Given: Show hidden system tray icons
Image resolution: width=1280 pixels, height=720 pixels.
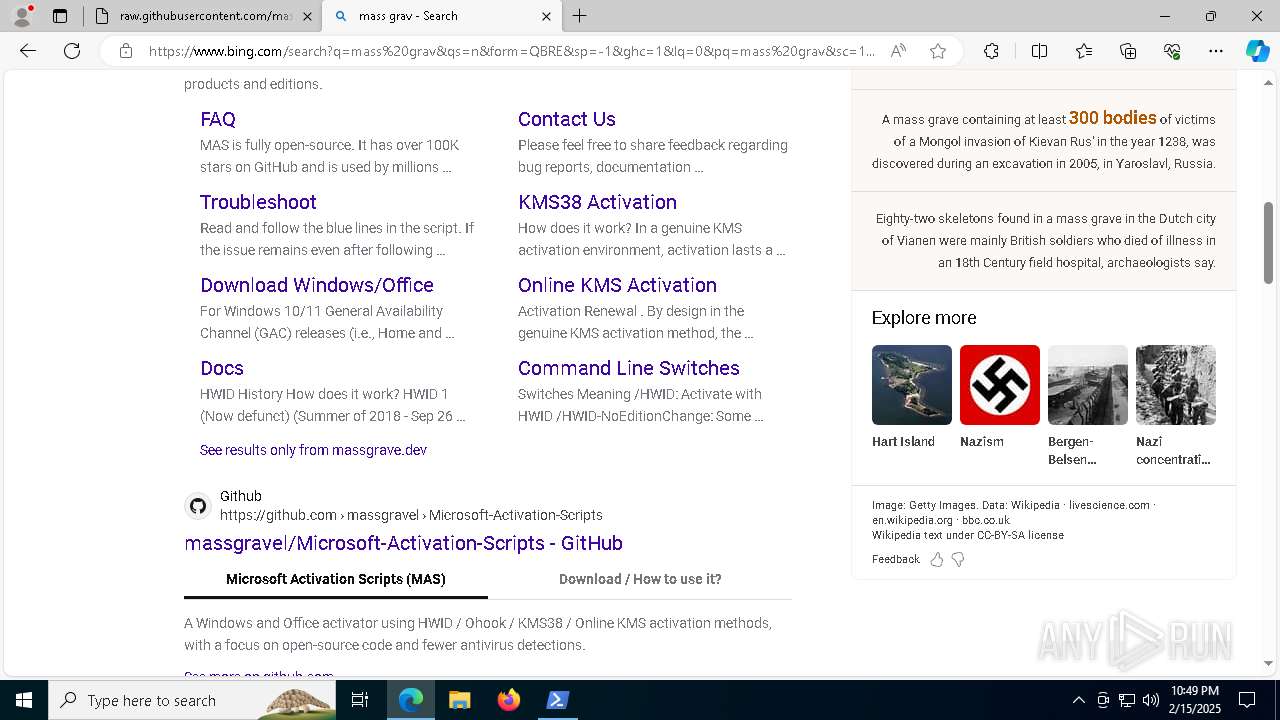Looking at the screenshot, I should (1078, 700).
